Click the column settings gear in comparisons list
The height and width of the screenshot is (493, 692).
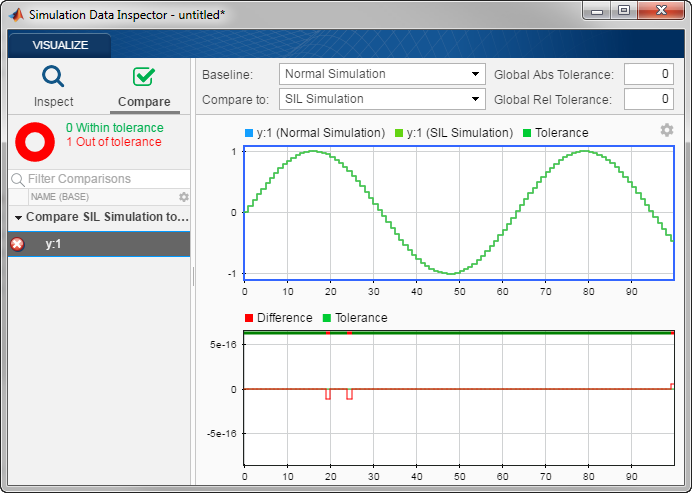tap(183, 197)
